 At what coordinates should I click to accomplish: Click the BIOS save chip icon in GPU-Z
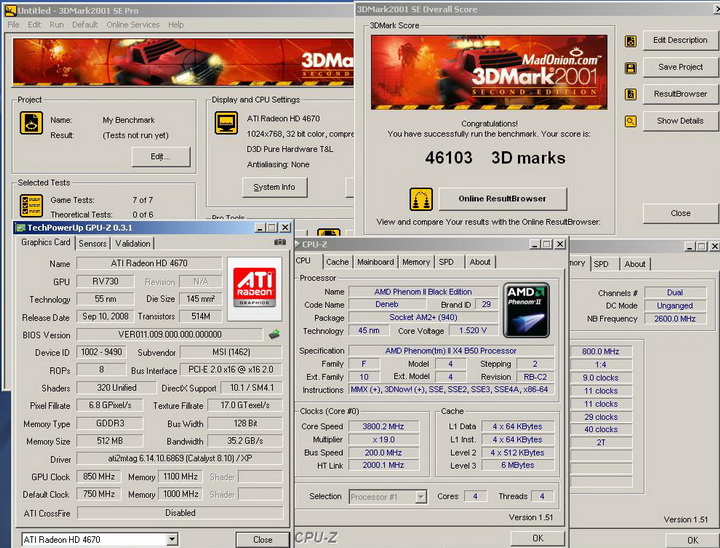(274, 334)
